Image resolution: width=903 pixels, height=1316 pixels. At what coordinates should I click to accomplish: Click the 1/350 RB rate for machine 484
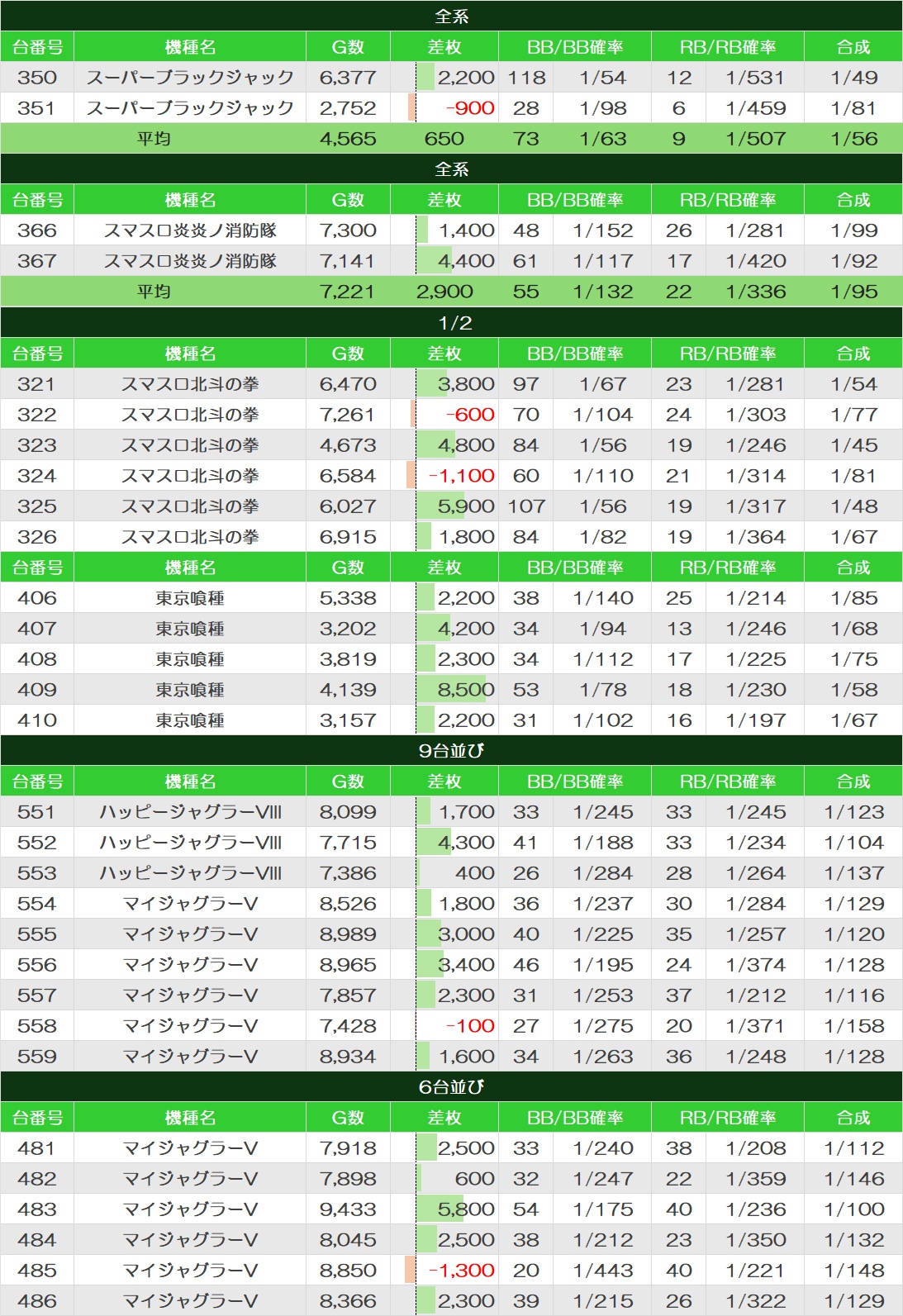[x=755, y=1240]
